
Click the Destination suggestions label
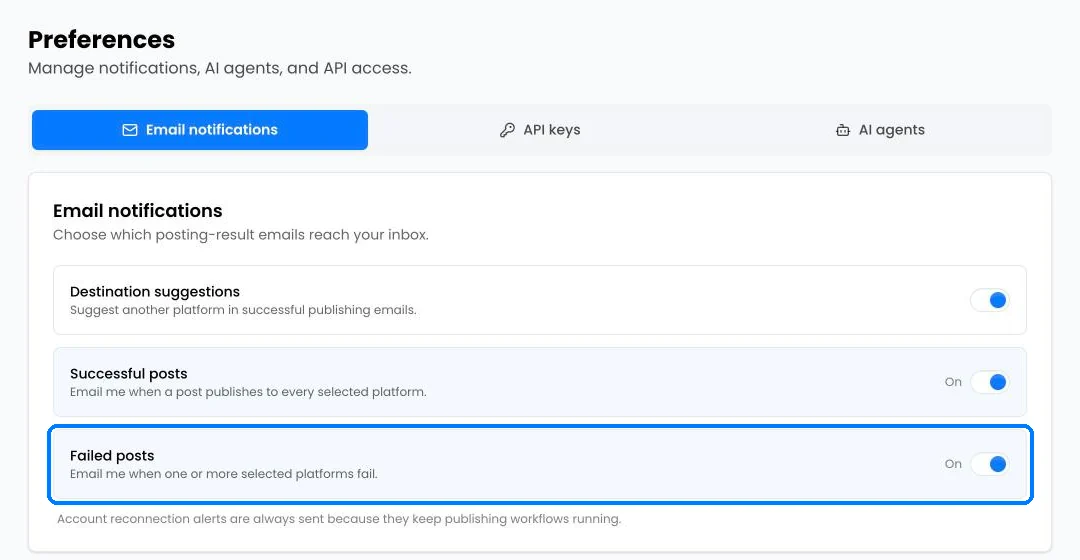click(x=155, y=292)
